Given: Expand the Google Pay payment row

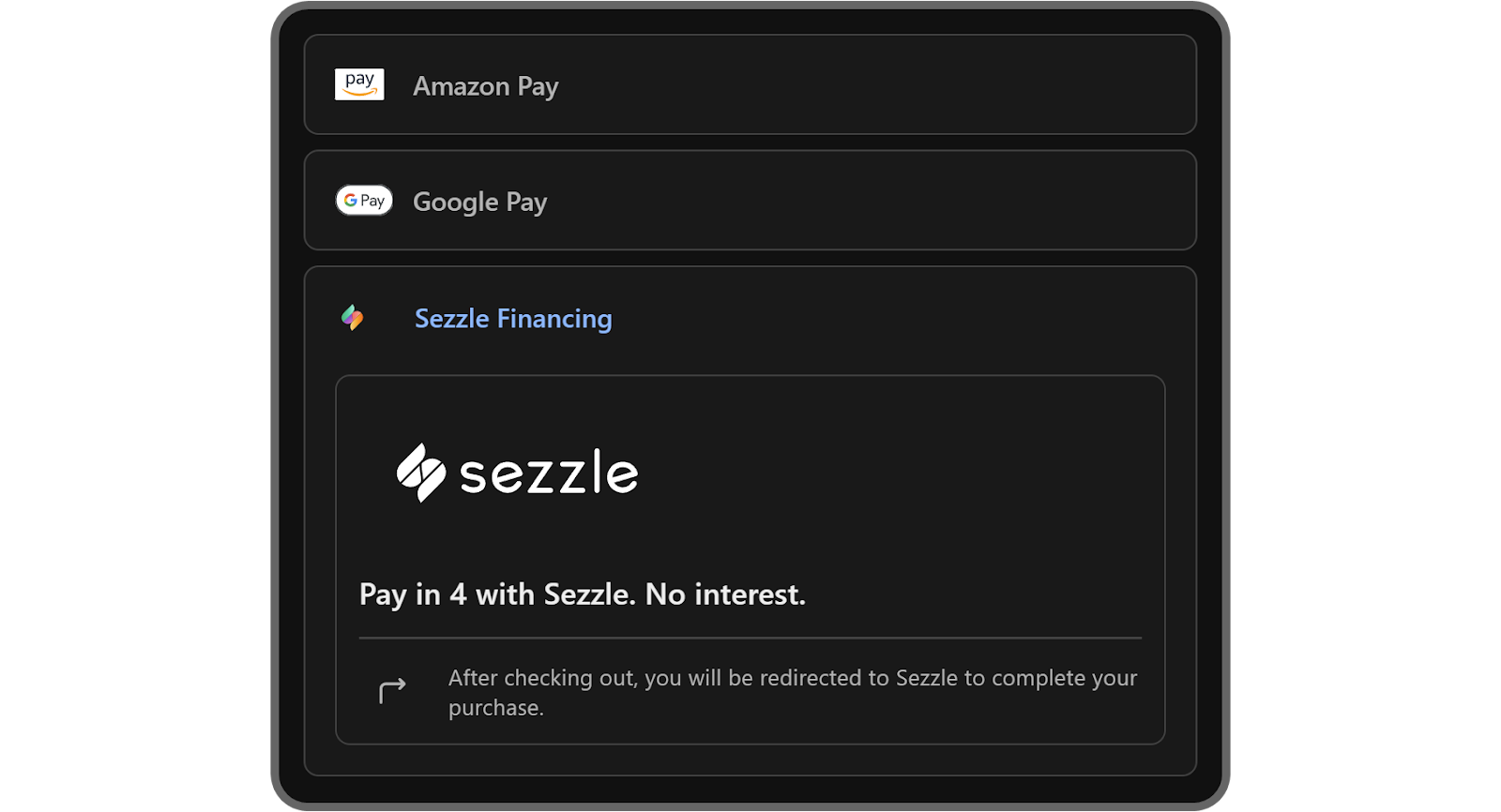Looking at the screenshot, I should [844, 201].
